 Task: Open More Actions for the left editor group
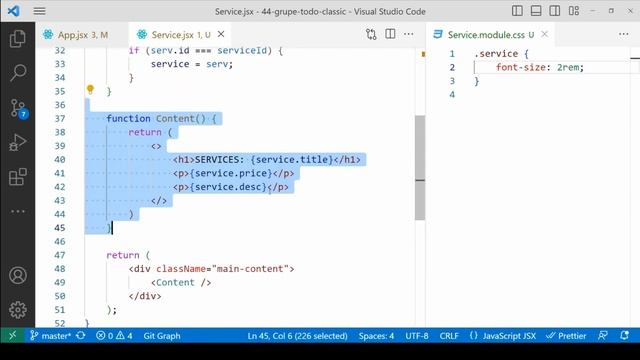click(x=409, y=34)
